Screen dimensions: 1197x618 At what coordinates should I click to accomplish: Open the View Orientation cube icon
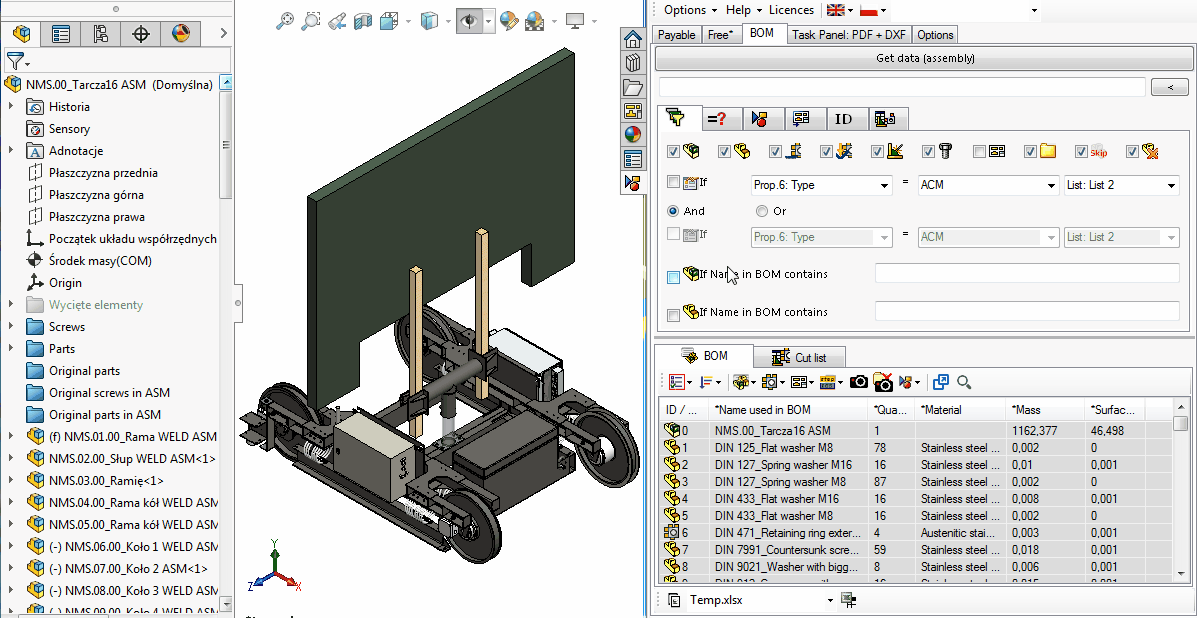(x=389, y=21)
